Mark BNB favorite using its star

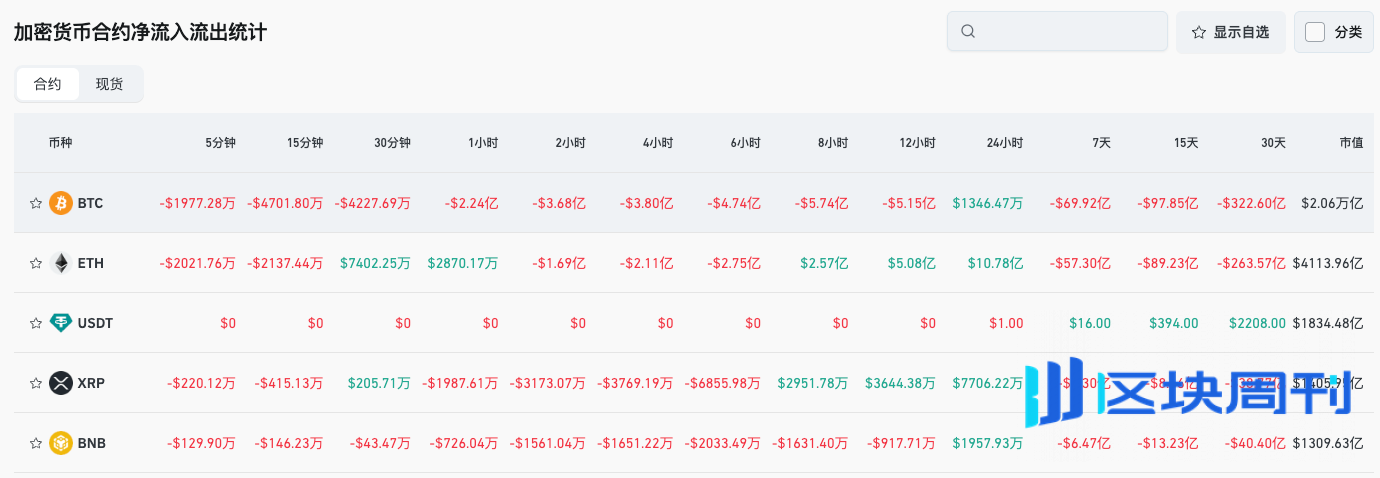point(36,443)
